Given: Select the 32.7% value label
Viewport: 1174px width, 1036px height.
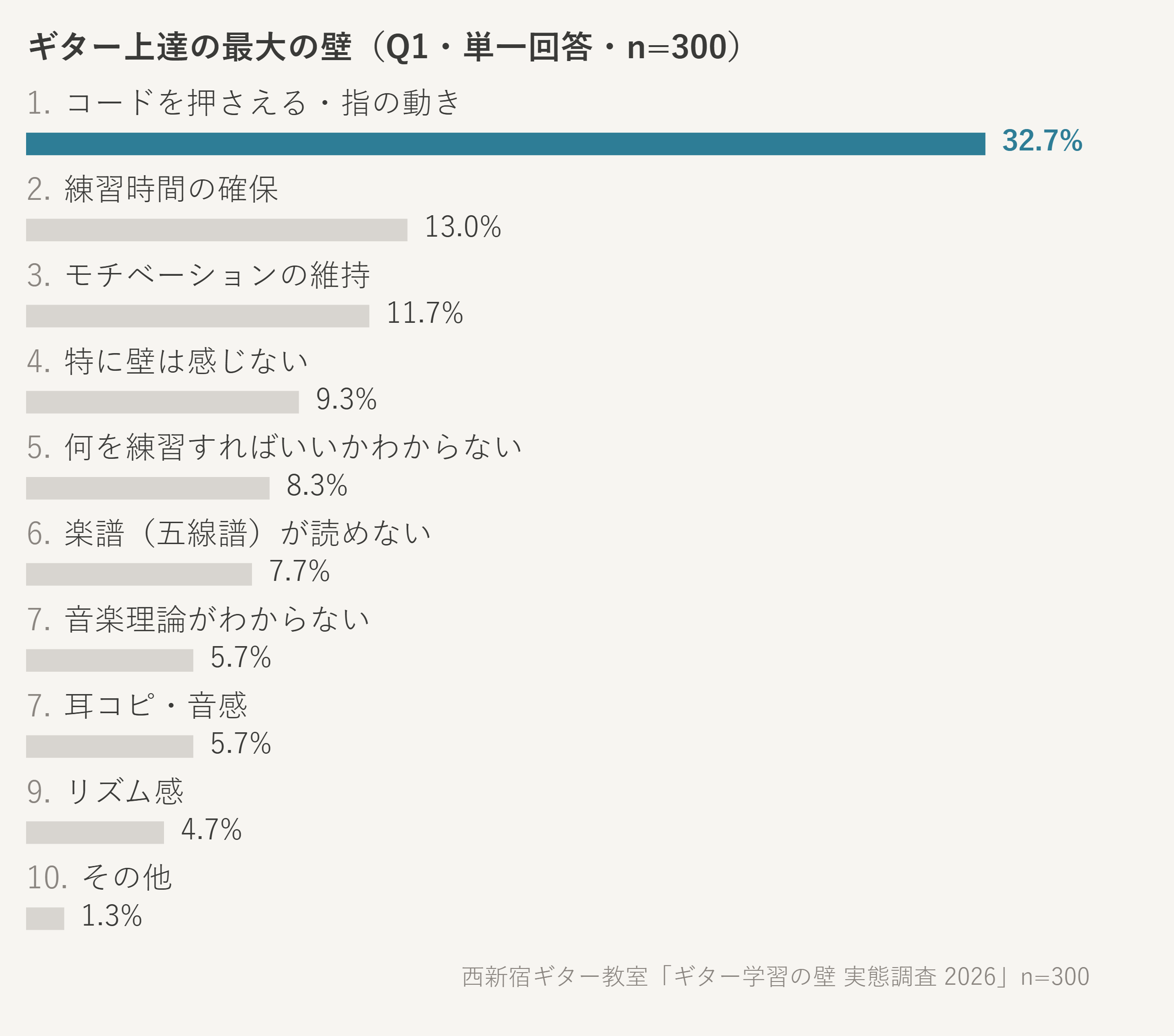Looking at the screenshot, I should tap(1042, 141).
